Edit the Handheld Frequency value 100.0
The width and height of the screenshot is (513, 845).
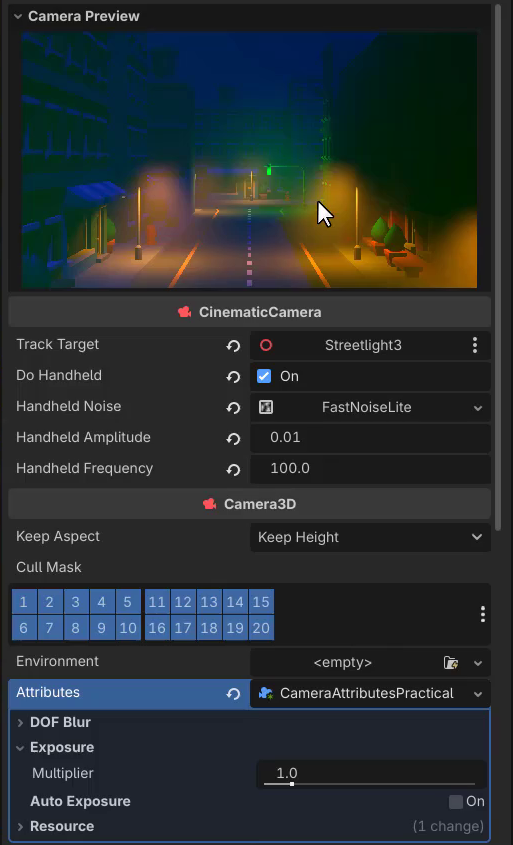370,469
